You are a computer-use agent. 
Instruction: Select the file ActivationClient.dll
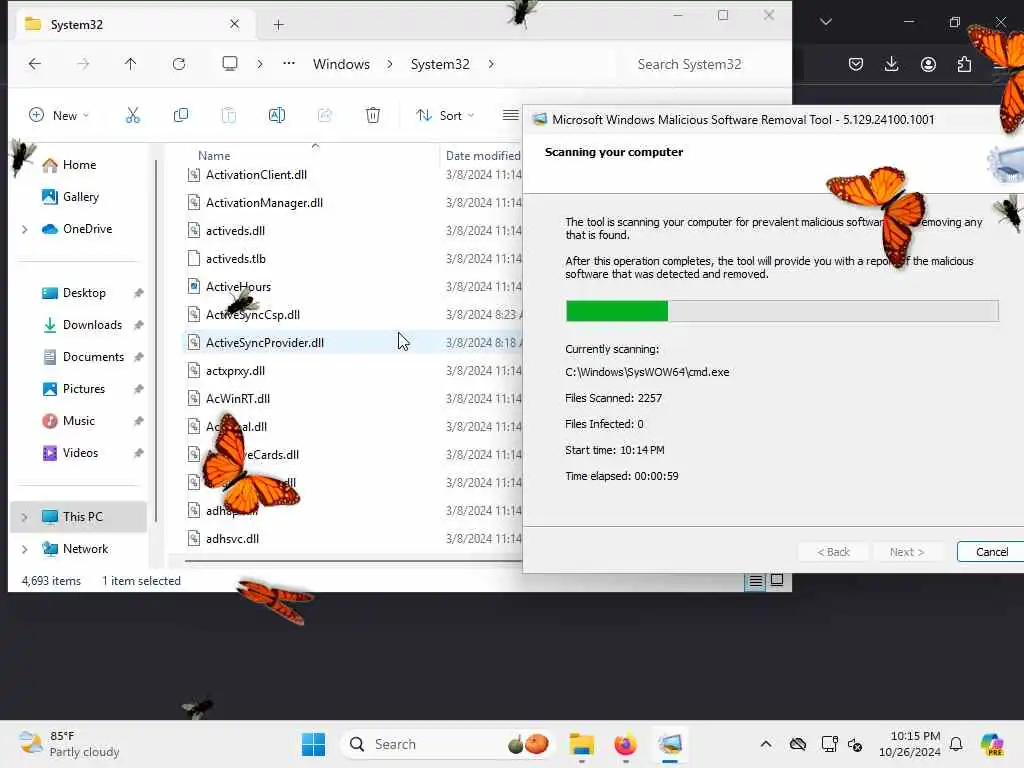pyautogui.click(x=256, y=175)
